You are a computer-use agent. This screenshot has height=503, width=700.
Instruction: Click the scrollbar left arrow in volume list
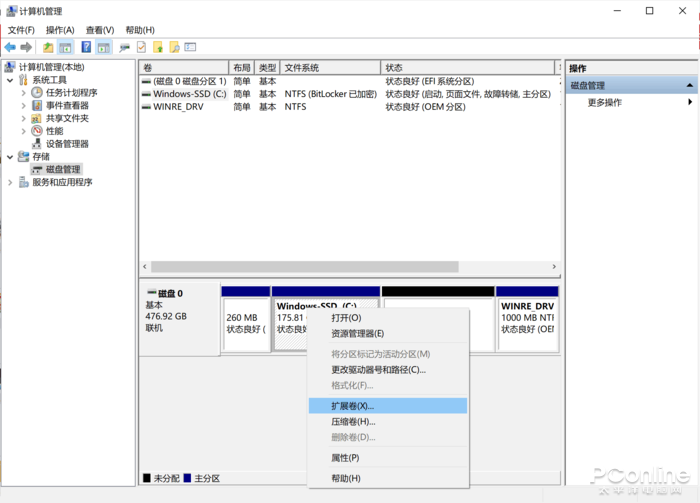[x=145, y=266]
